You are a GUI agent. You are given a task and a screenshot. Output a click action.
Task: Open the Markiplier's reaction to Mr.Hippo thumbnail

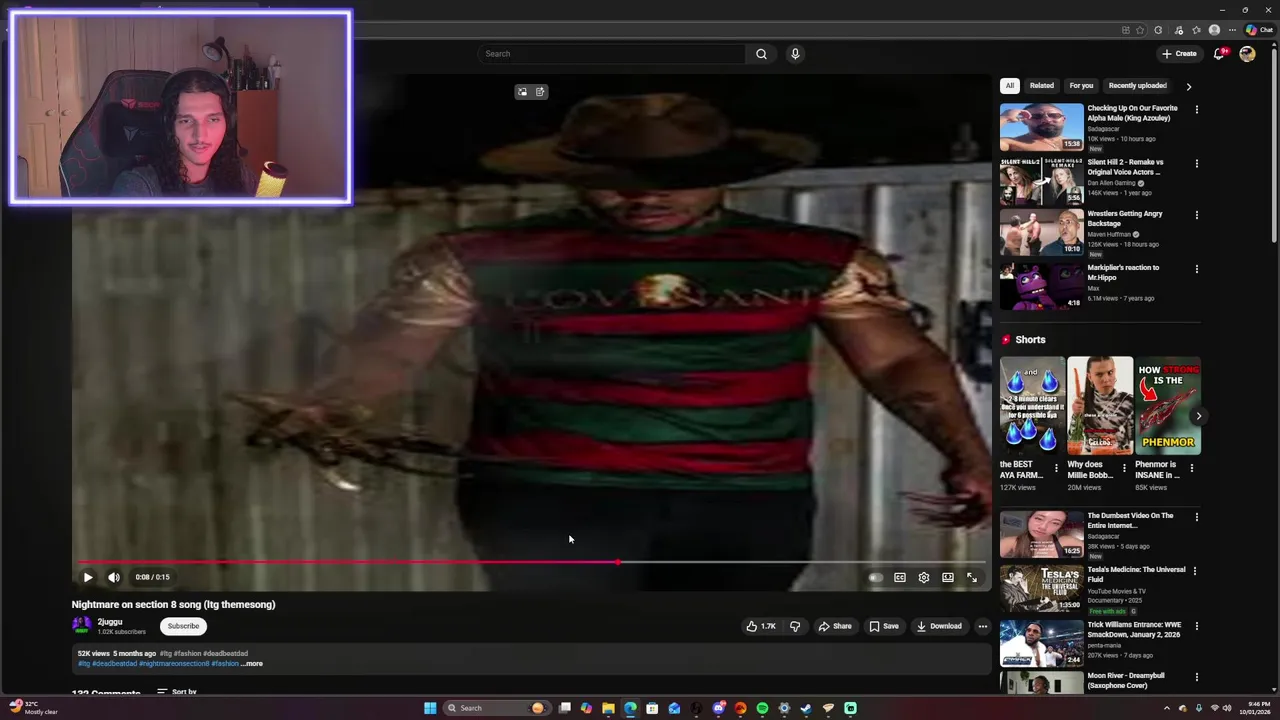tap(1041, 286)
